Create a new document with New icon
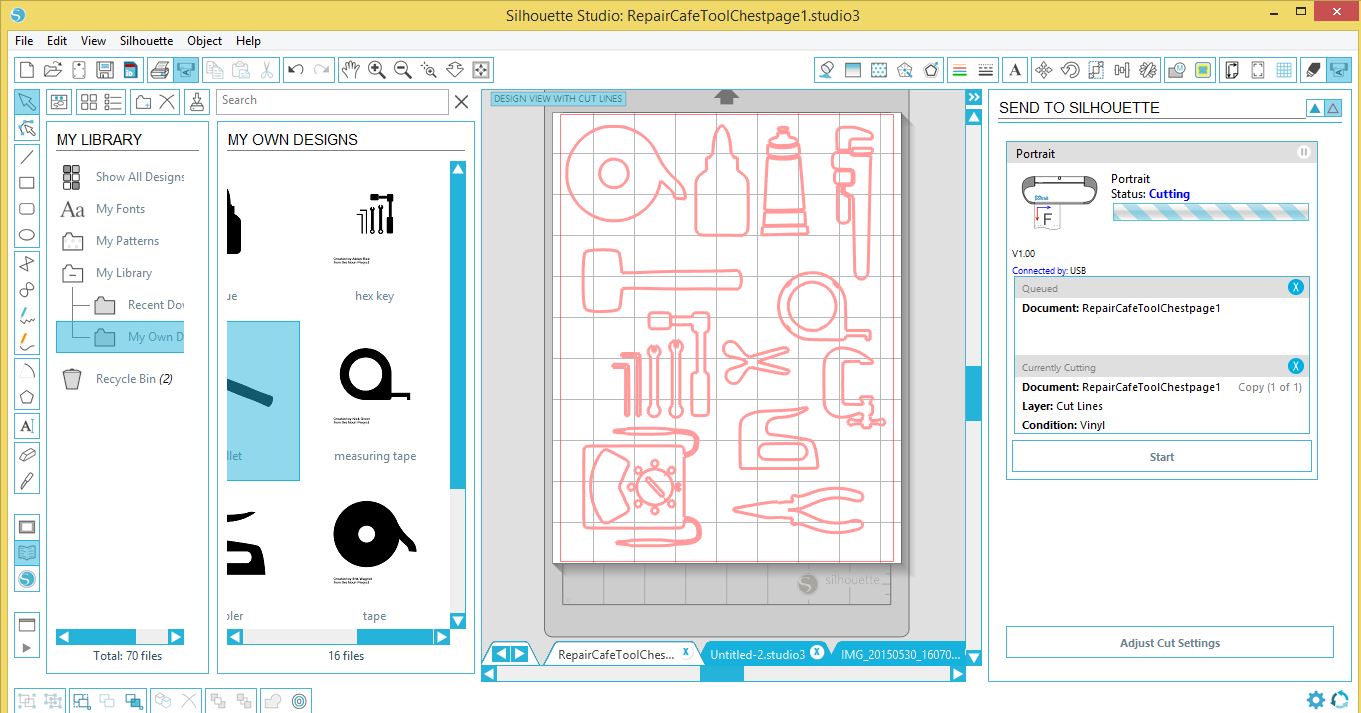This screenshot has height=713, width=1361. click(x=27, y=70)
